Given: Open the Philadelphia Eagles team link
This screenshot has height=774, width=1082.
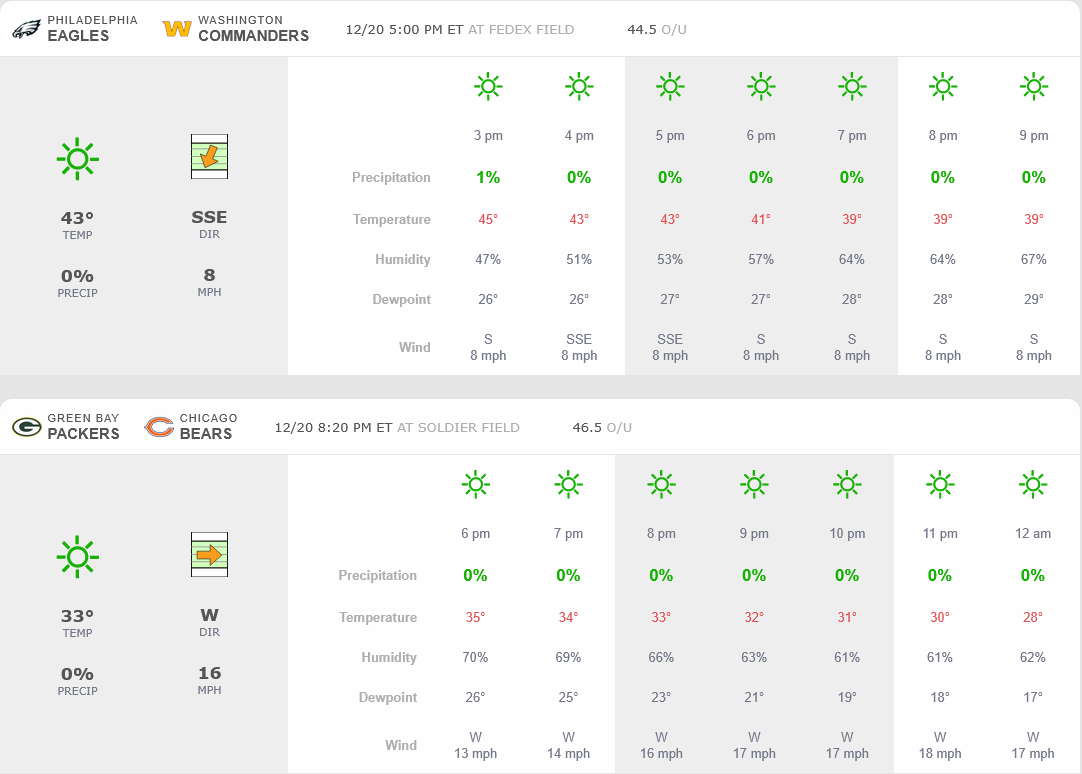Looking at the screenshot, I should (x=78, y=28).
